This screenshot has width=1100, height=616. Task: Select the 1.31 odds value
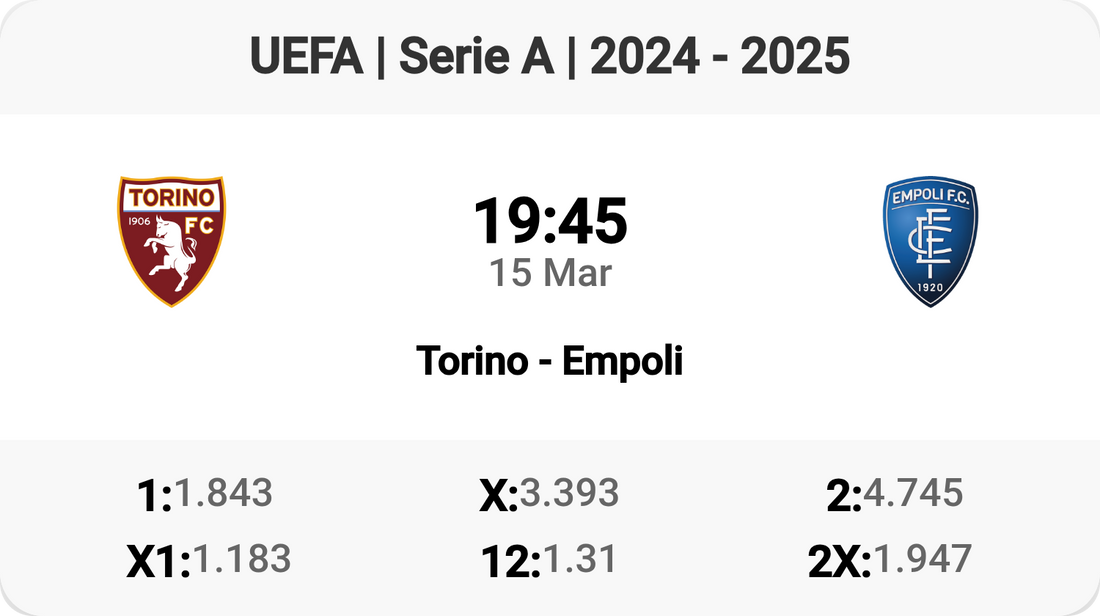(579, 559)
